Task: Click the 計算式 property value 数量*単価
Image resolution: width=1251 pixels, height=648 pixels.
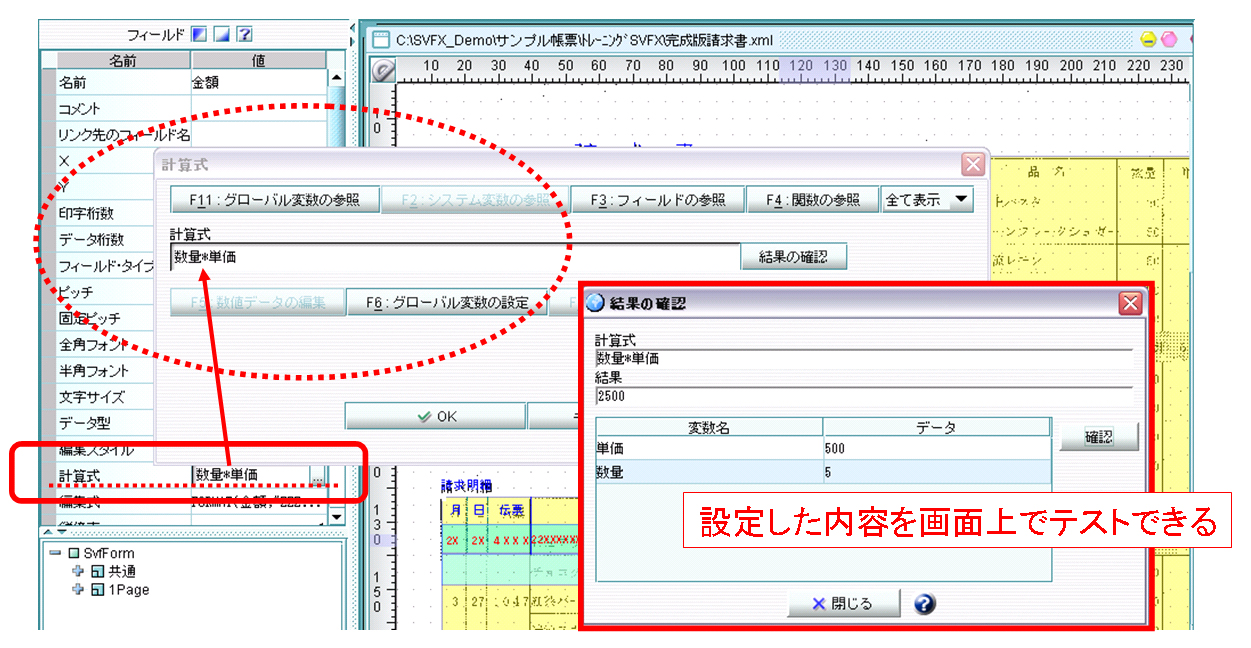Action: click(250, 475)
